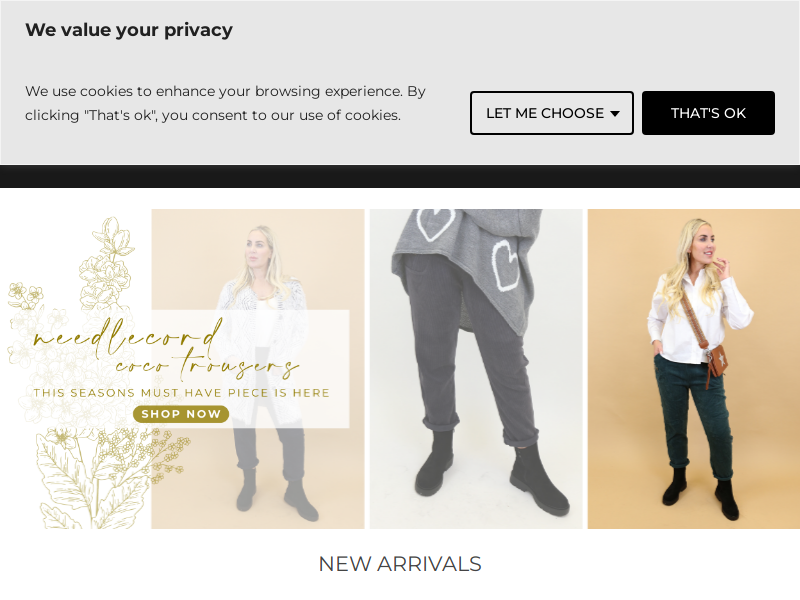
Task: Click the gold Shop Now button
Action: pos(181,414)
